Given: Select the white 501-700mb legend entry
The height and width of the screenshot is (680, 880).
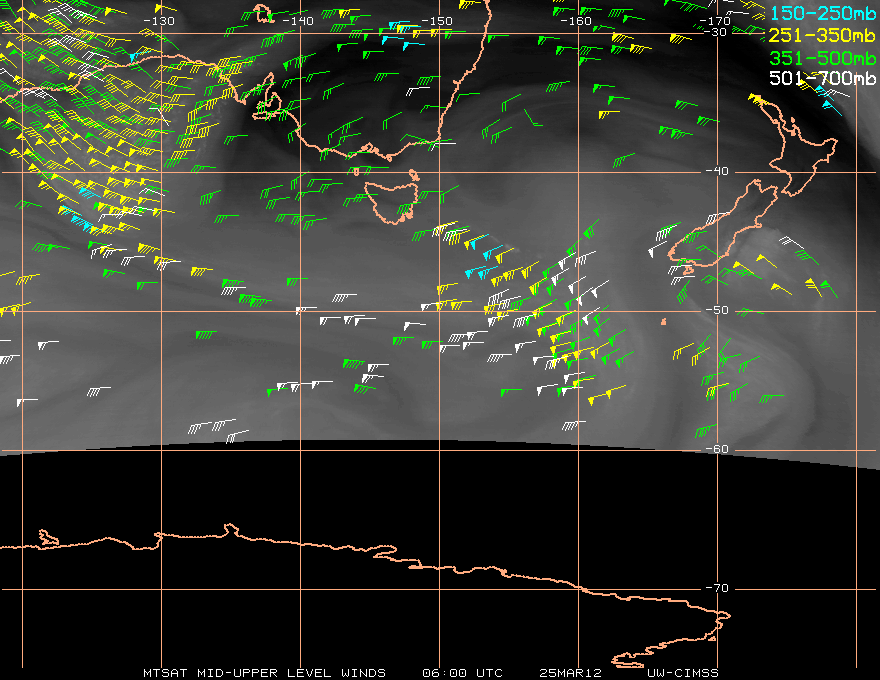Looking at the screenshot, I should [823, 78].
